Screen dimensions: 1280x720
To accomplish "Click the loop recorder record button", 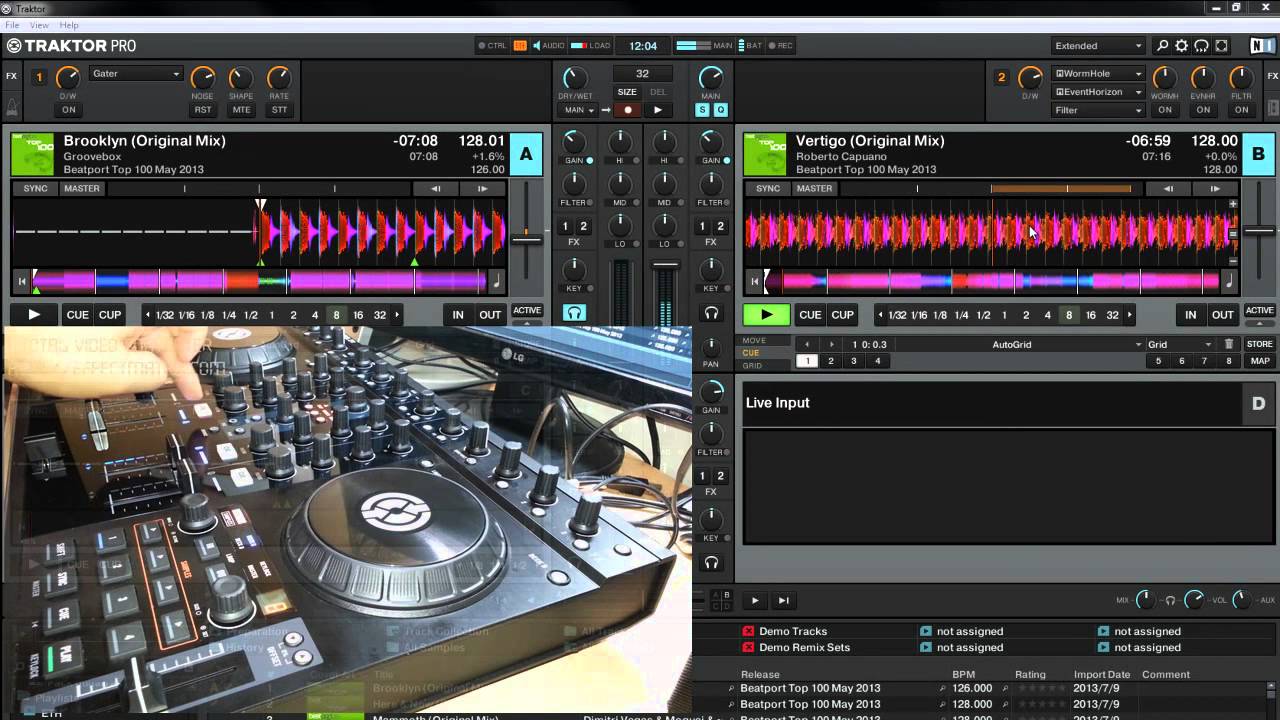I will 628,110.
